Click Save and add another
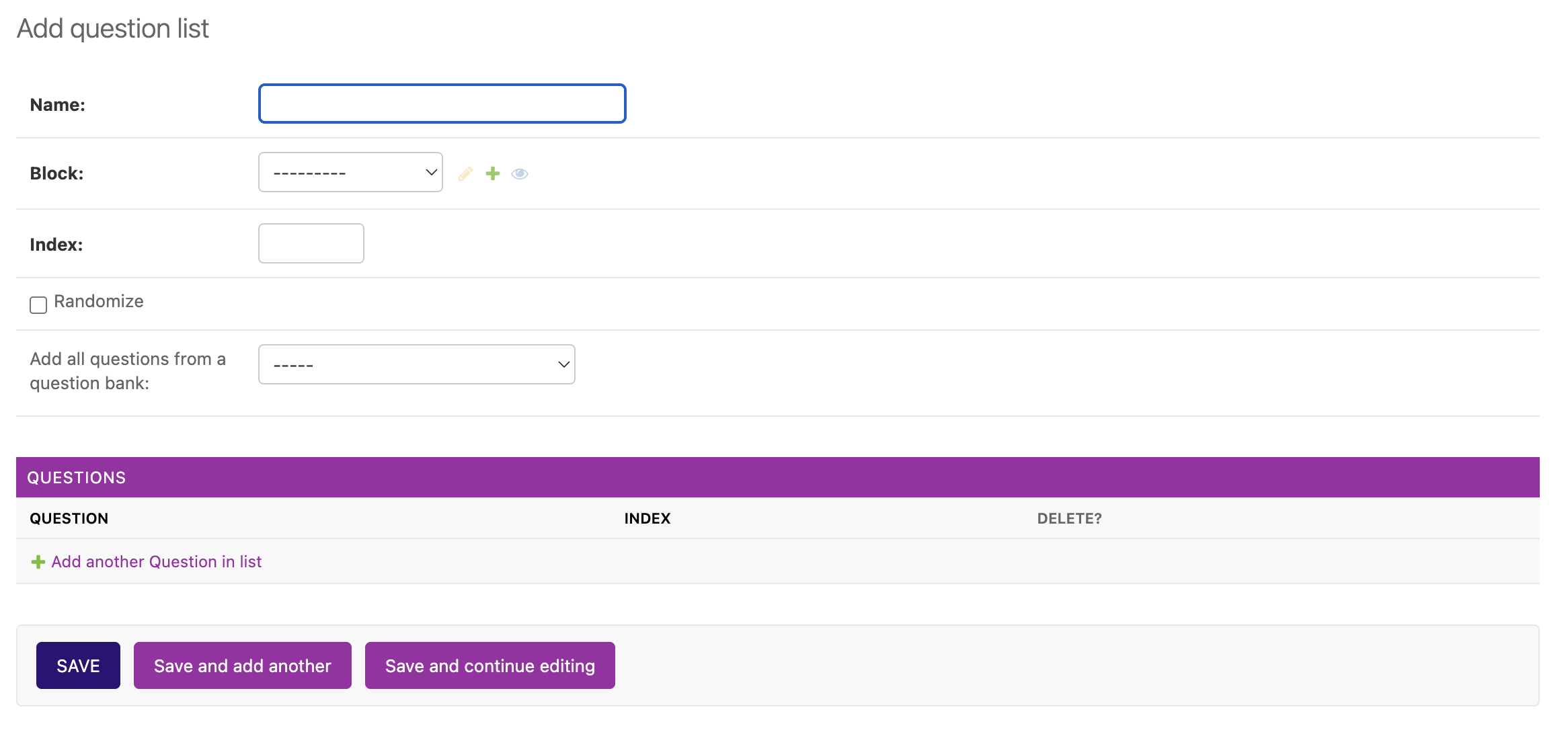The height and width of the screenshot is (734, 1568). [x=242, y=665]
